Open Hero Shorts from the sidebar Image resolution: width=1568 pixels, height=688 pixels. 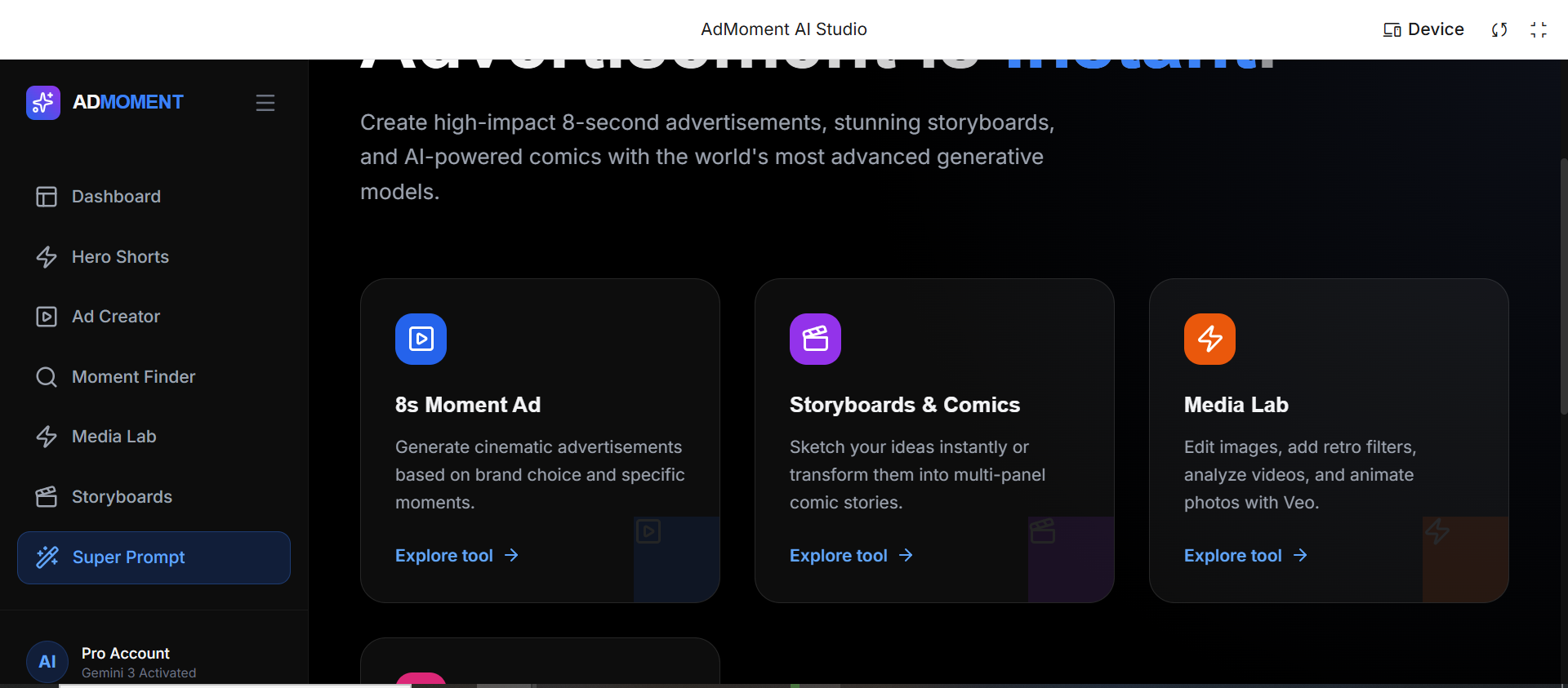154,257
